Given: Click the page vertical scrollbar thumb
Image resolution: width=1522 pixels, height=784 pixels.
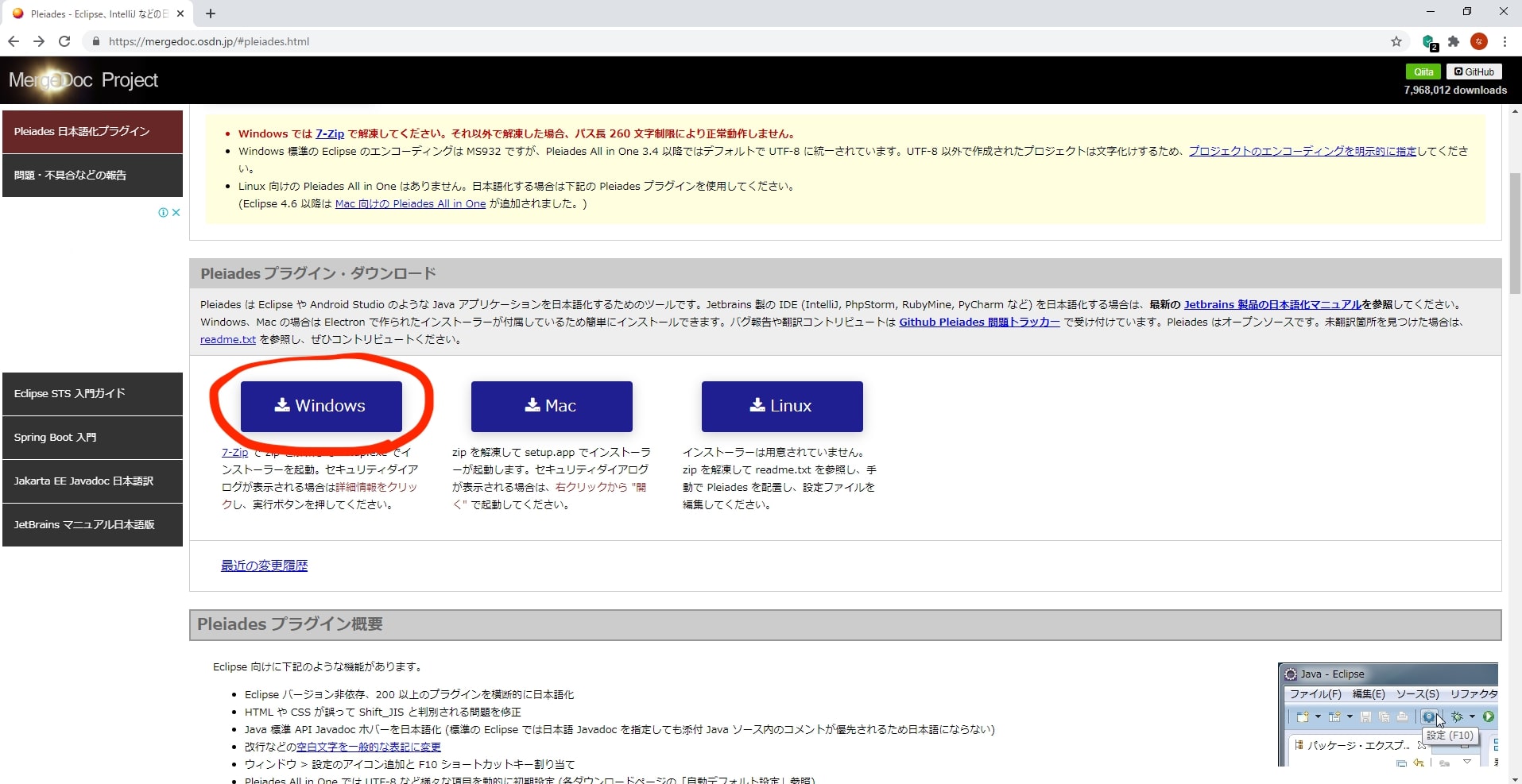Looking at the screenshot, I should 1515,234.
